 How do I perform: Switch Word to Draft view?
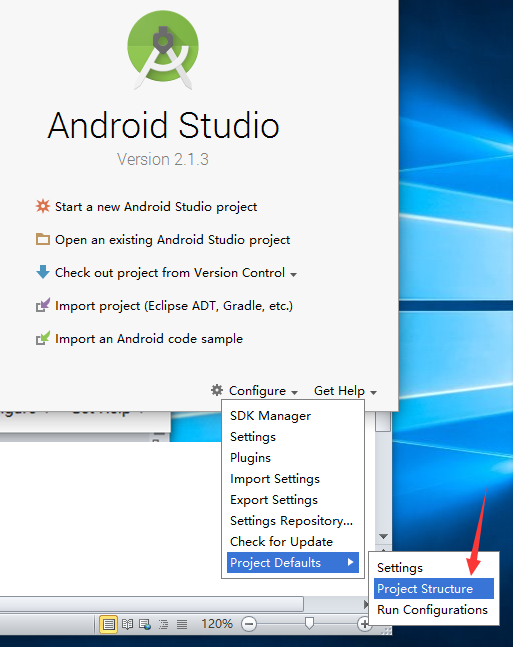pos(182,624)
